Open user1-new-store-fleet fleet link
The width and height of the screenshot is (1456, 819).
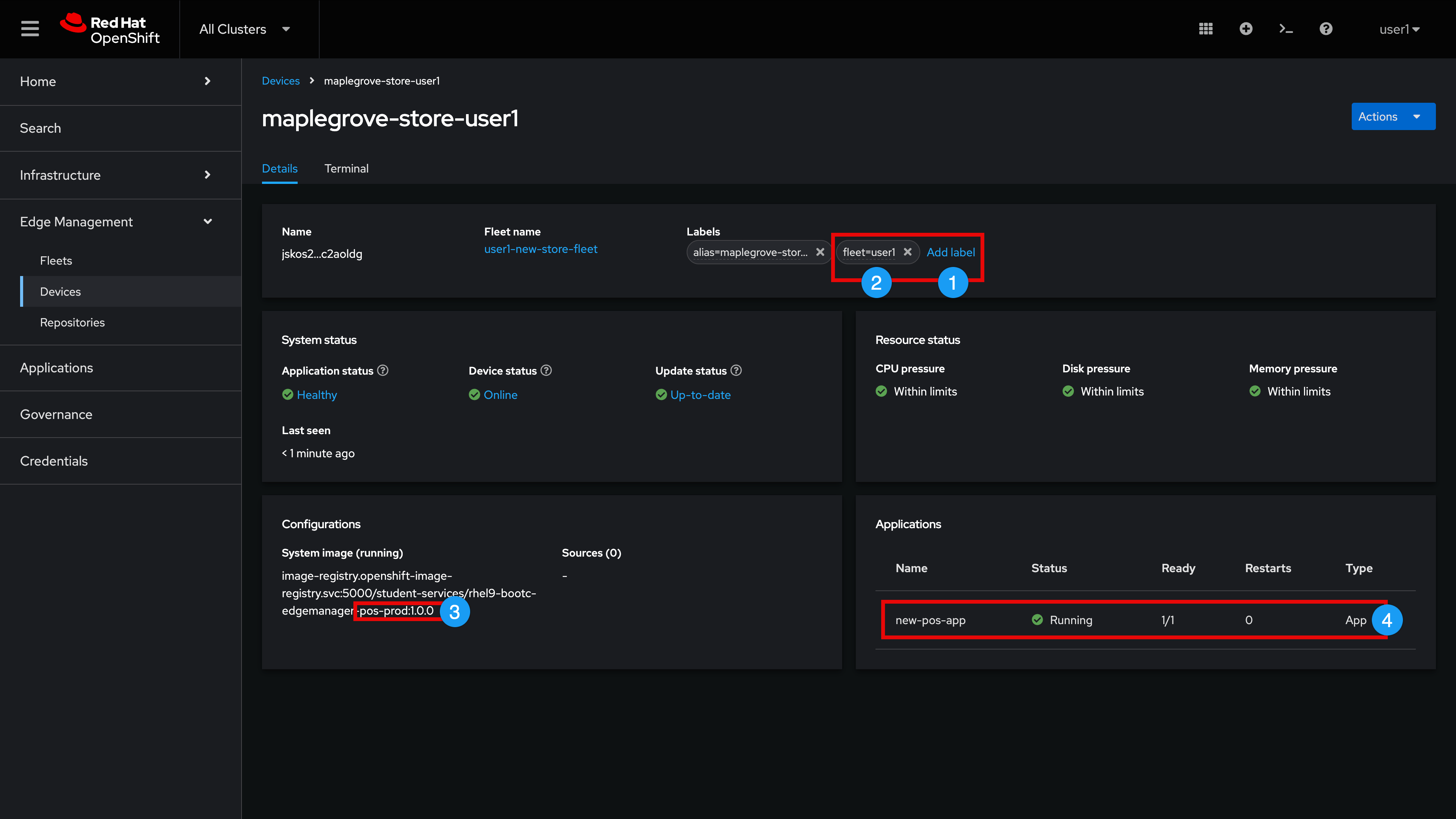(x=541, y=249)
